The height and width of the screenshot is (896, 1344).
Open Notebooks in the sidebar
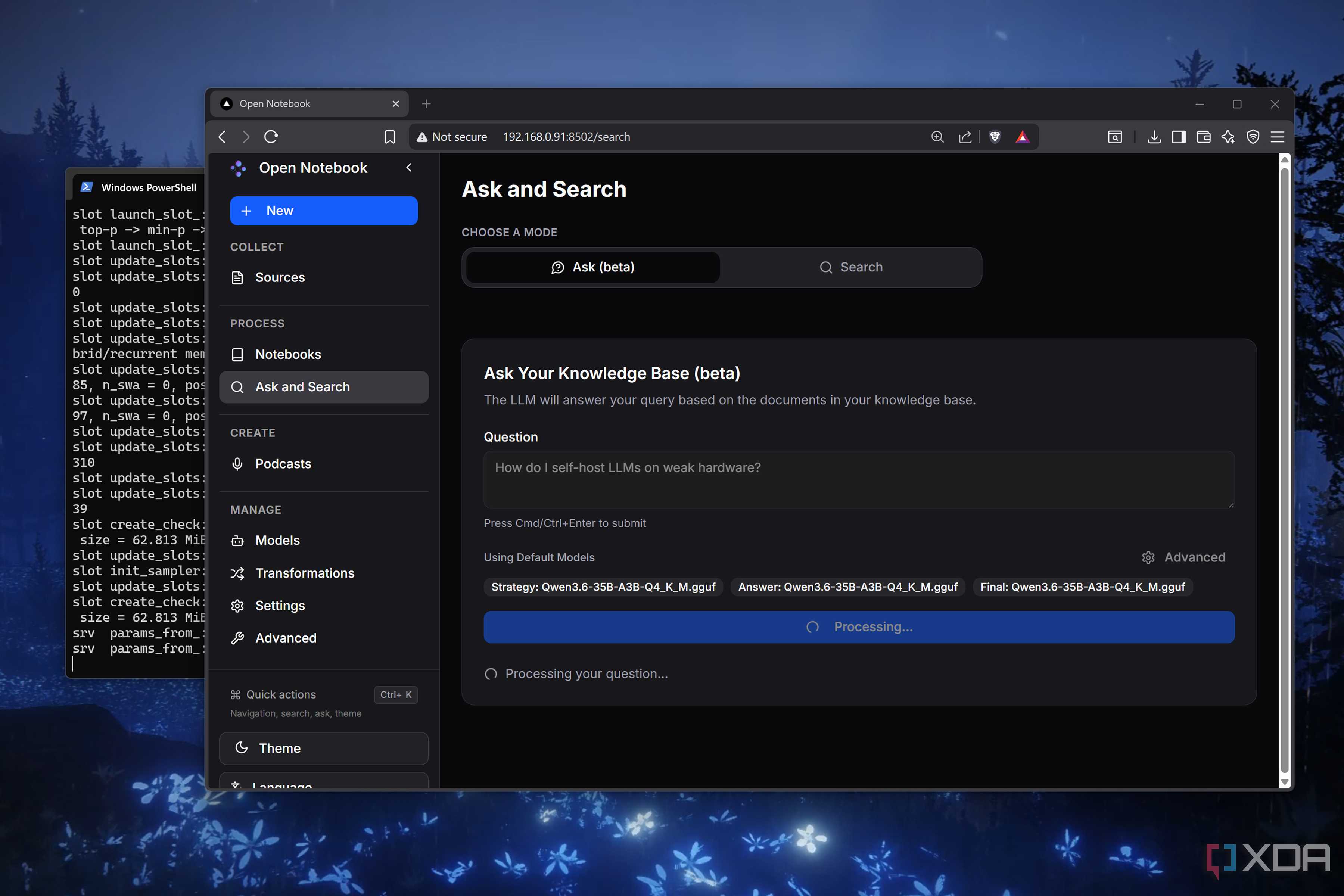tap(323, 354)
